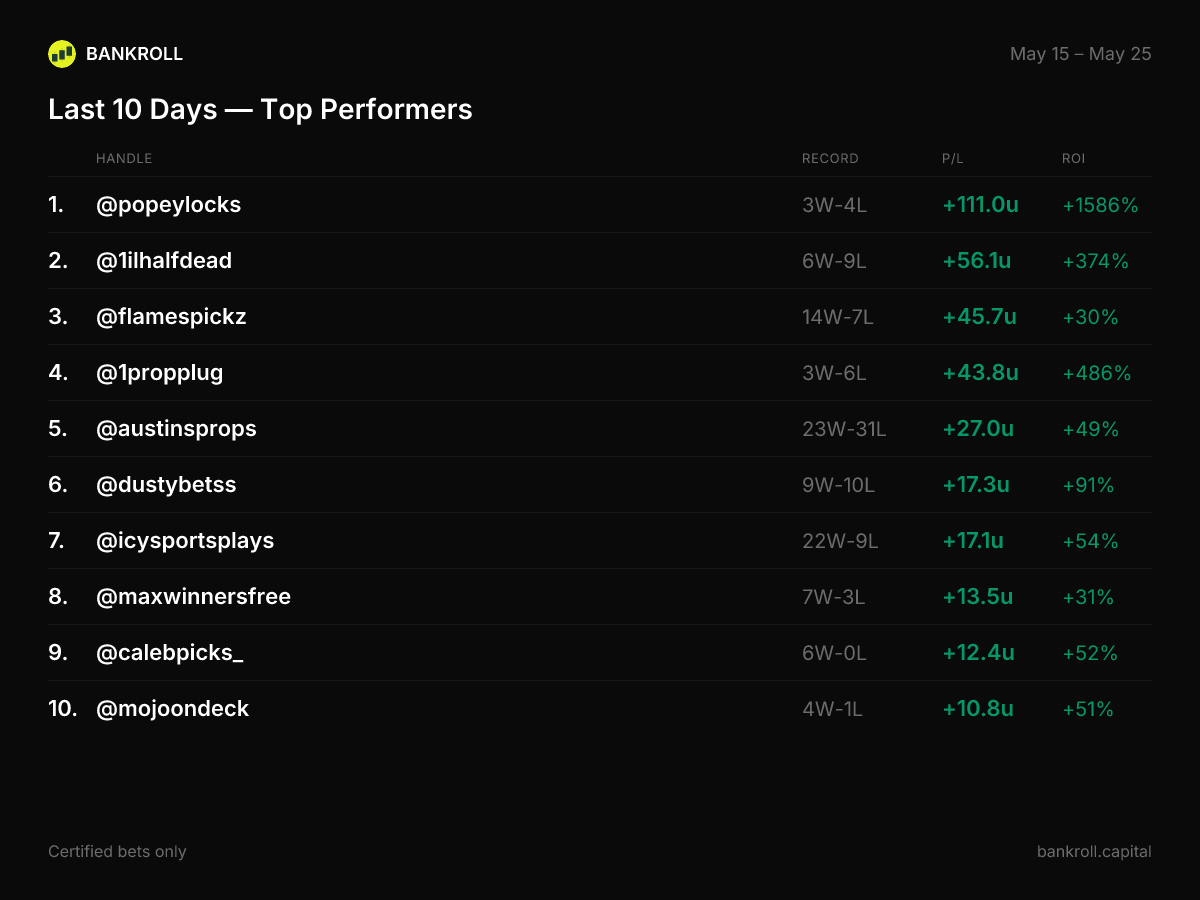
Task: Click the +1586% ROI value
Action: pyautogui.click(x=1100, y=205)
